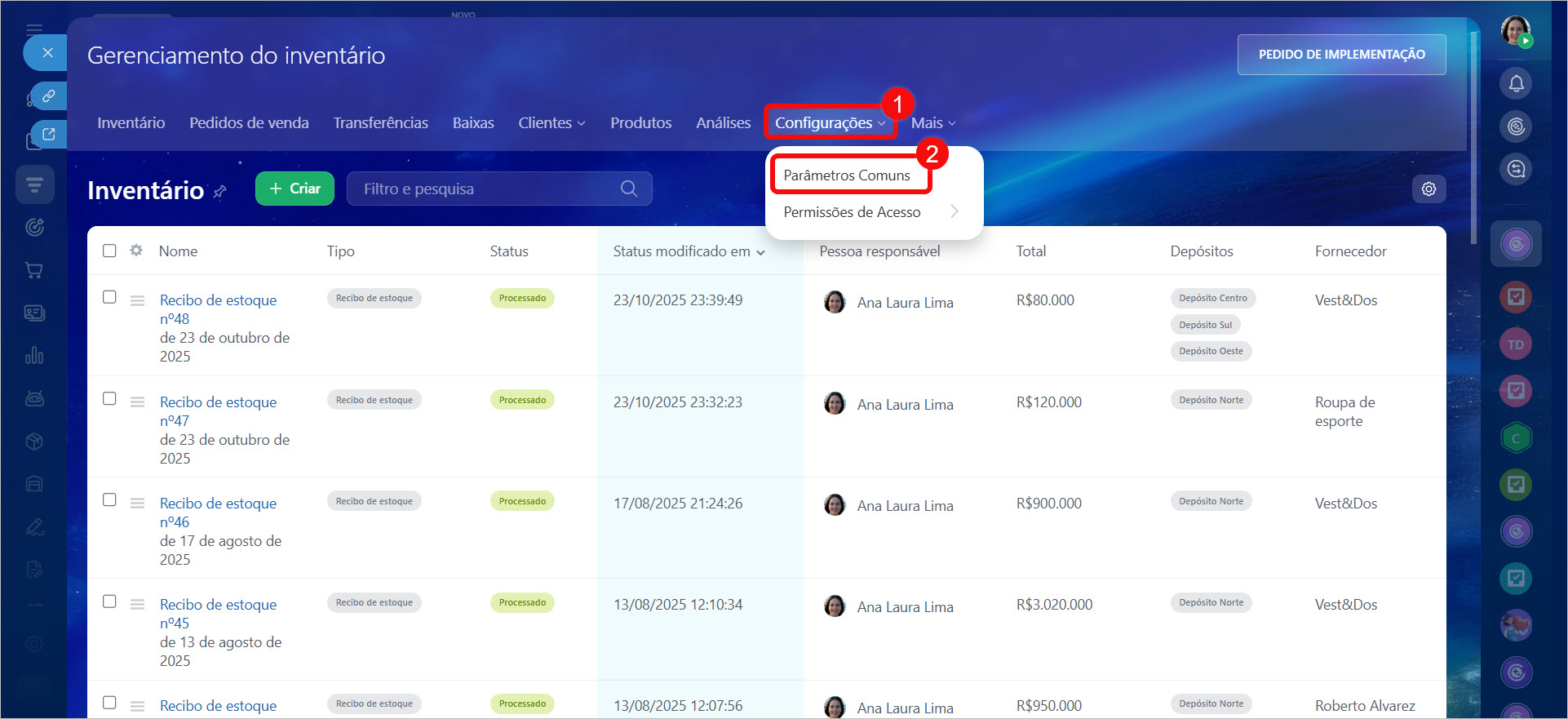This screenshot has width=1568, height=719.
Task: Select Parâmetros Comuns menu option
Action: coord(847,175)
